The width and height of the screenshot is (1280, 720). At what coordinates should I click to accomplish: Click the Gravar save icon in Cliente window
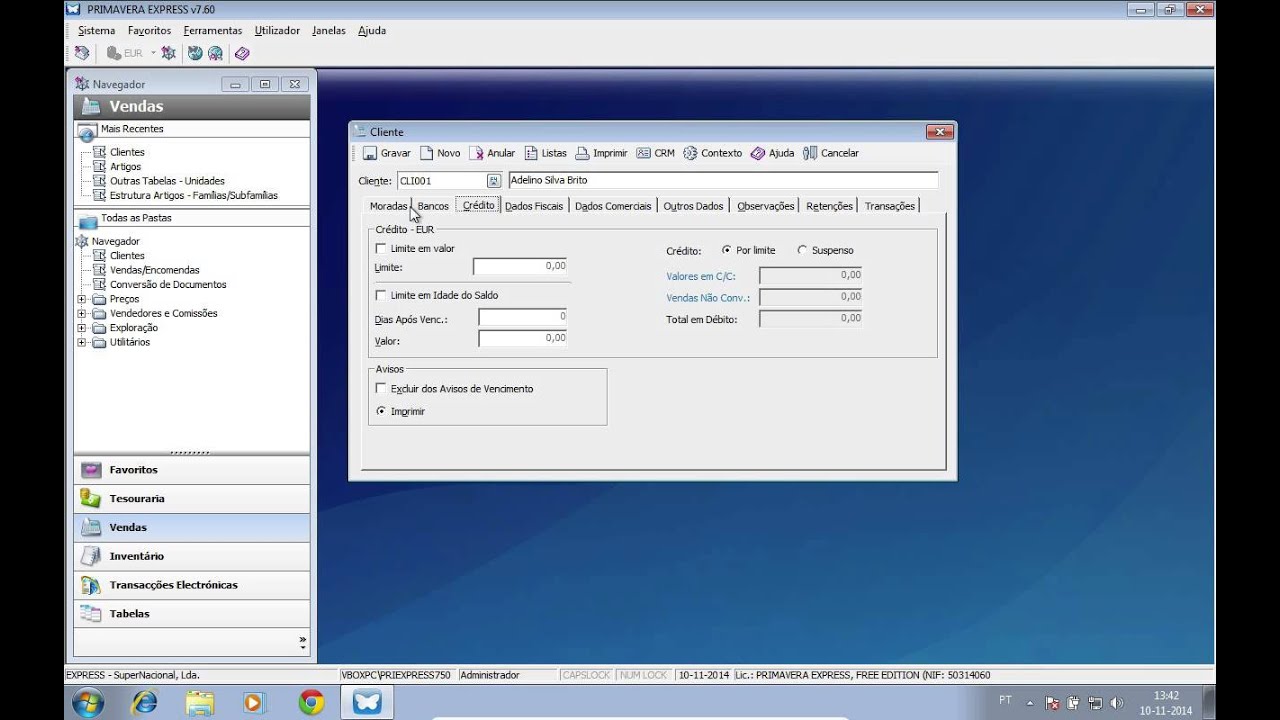[370, 153]
